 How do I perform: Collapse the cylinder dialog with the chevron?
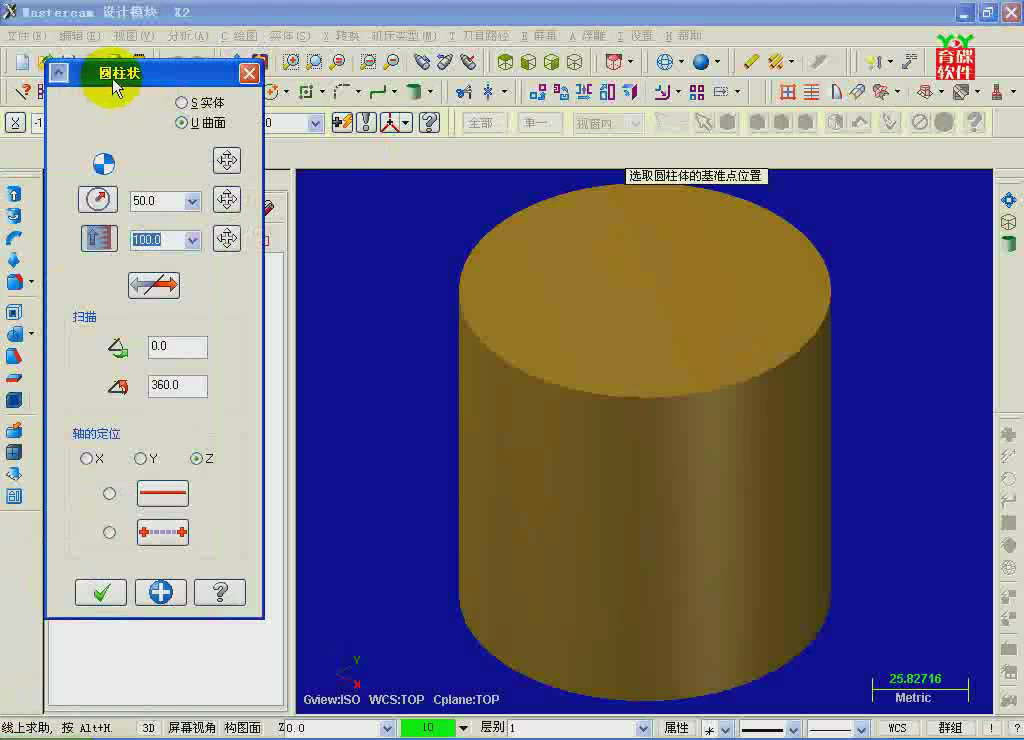(x=59, y=72)
